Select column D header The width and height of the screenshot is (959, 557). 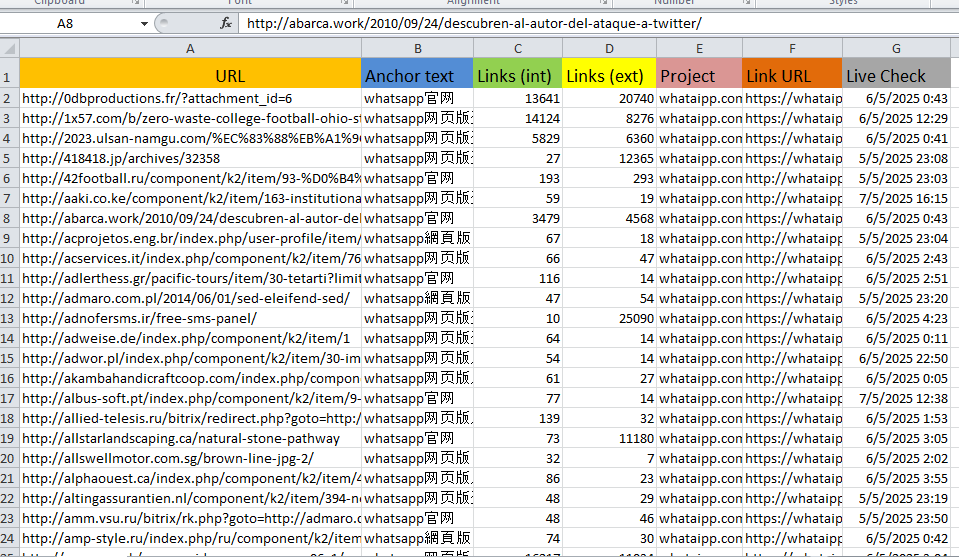tap(609, 48)
